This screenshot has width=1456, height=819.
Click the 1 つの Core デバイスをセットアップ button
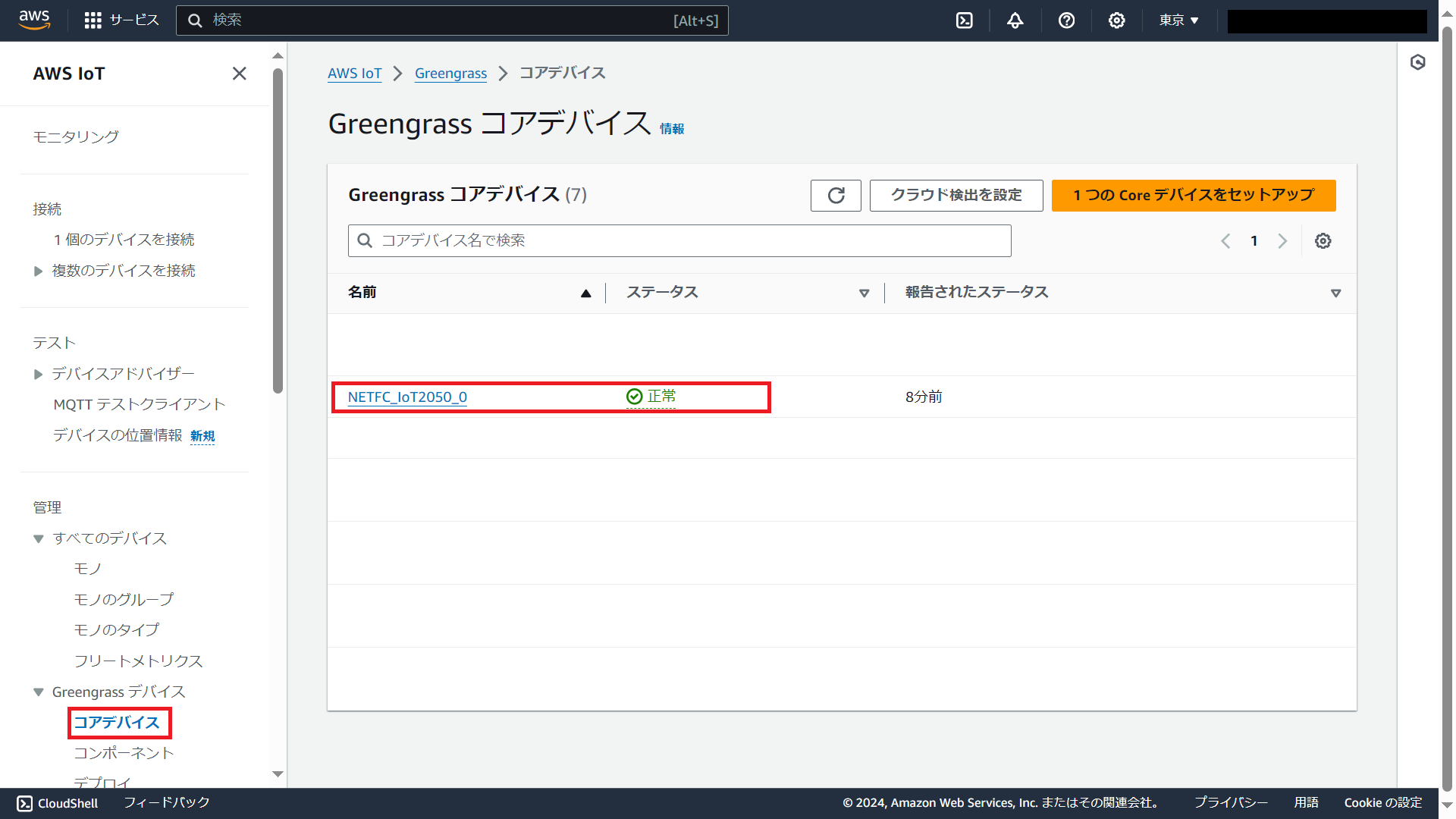(x=1194, y=195)
